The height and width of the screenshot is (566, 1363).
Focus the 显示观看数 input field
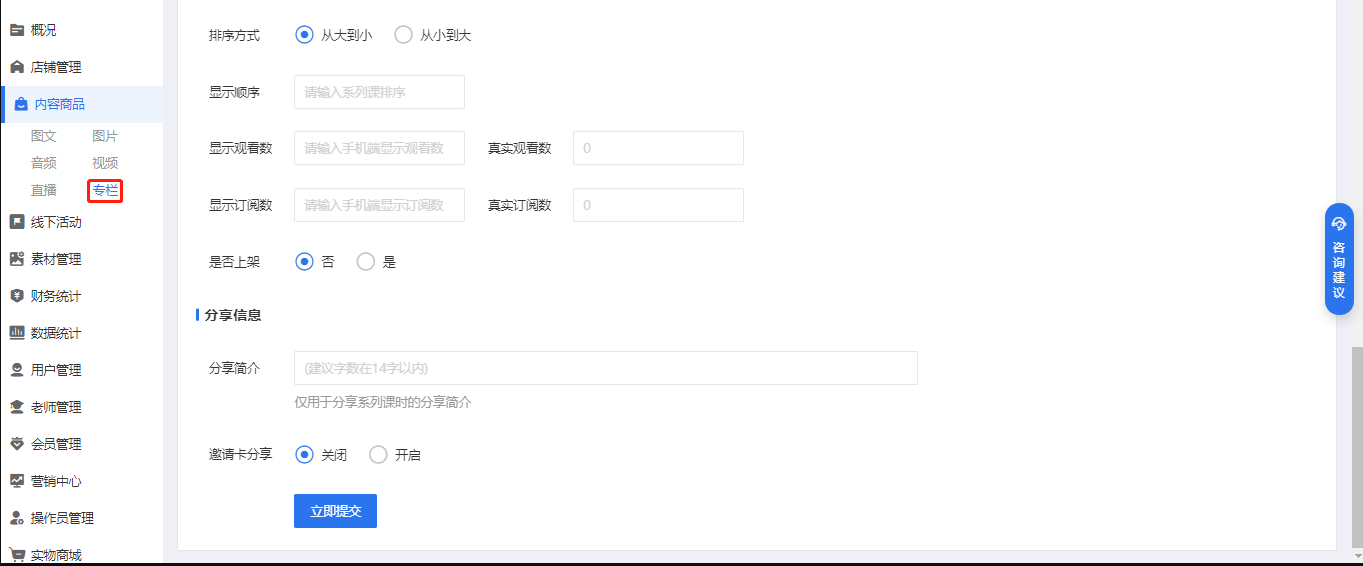click(x=379, y=148)
